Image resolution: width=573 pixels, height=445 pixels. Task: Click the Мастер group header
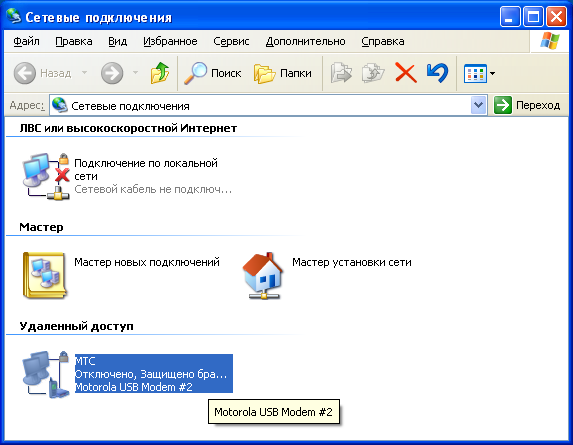tap(41, 227)
